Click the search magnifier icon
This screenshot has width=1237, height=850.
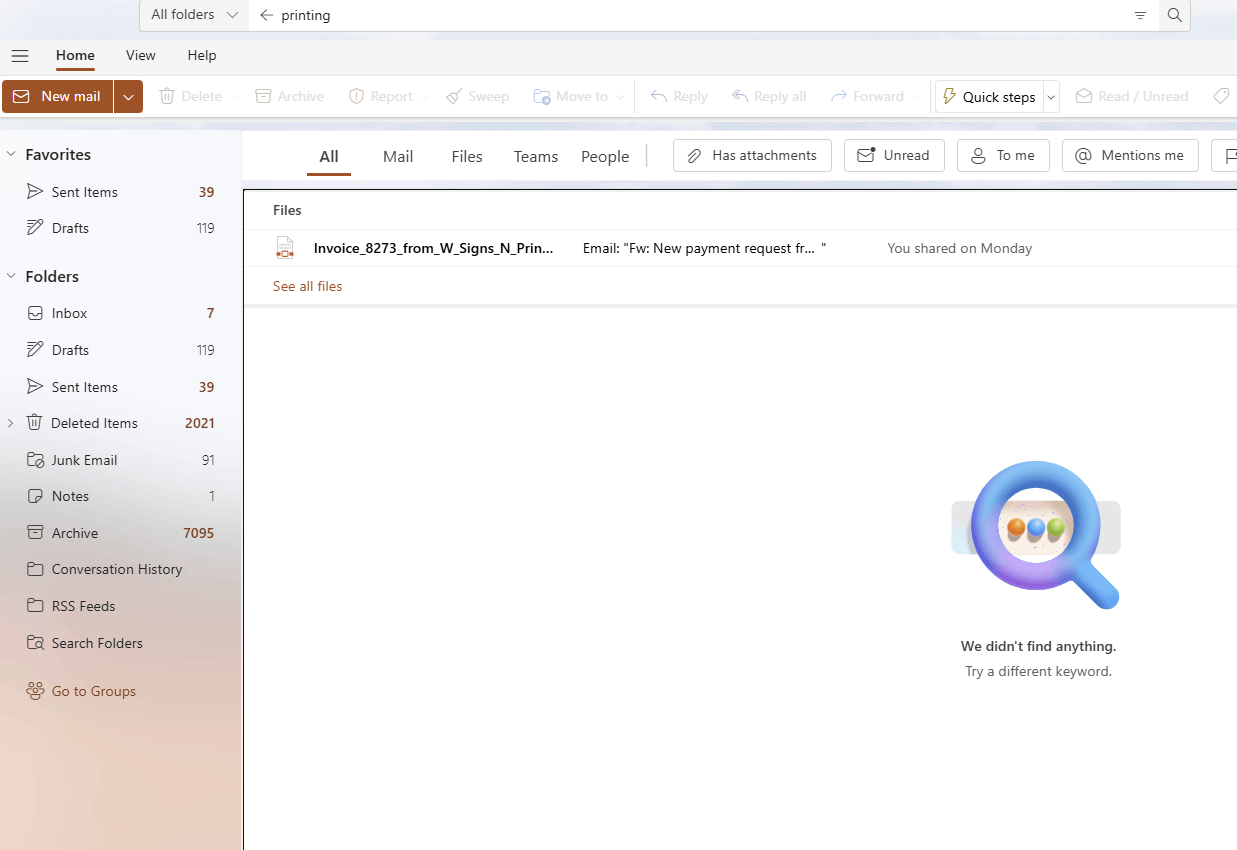coord(1175,15)
